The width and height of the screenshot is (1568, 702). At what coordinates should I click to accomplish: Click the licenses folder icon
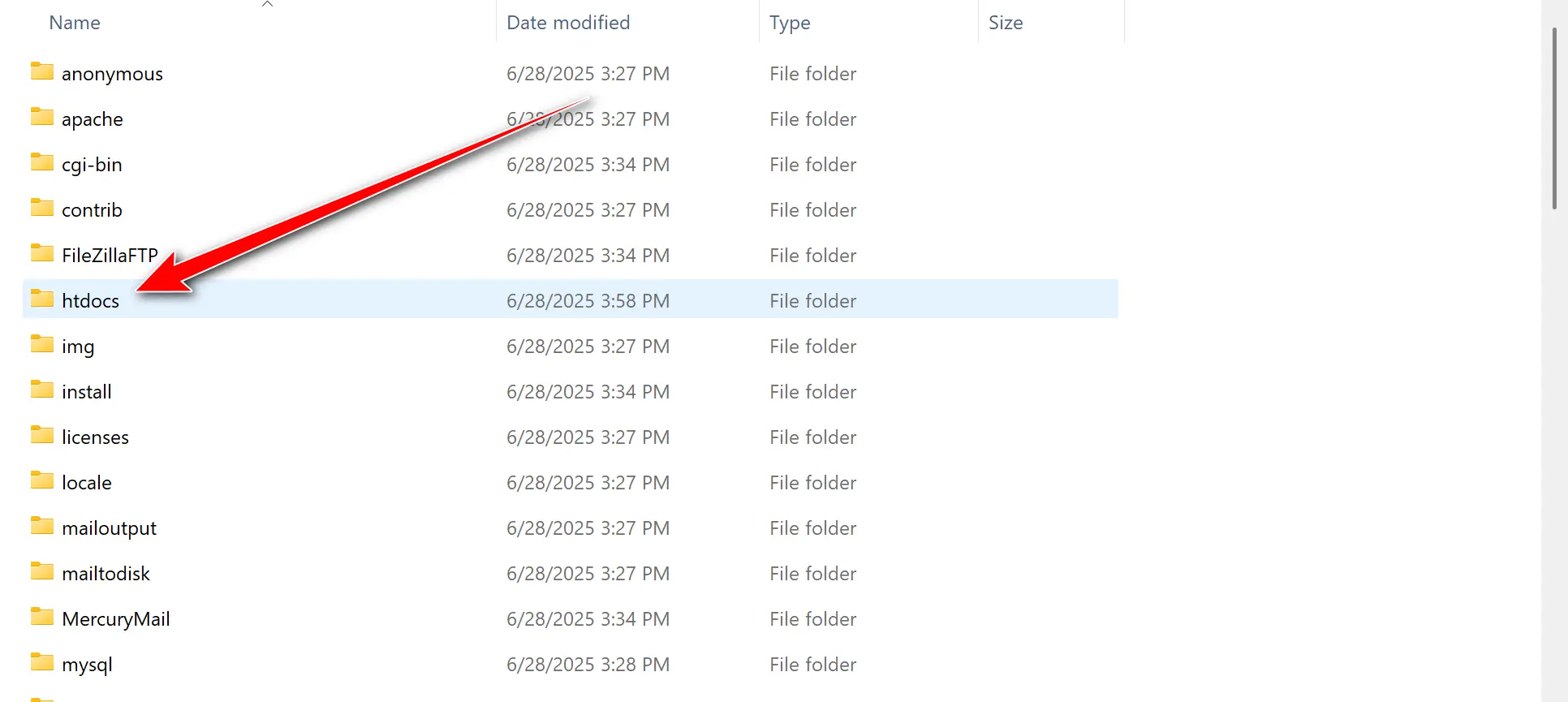pyautogui.click(x=42, y=436)
